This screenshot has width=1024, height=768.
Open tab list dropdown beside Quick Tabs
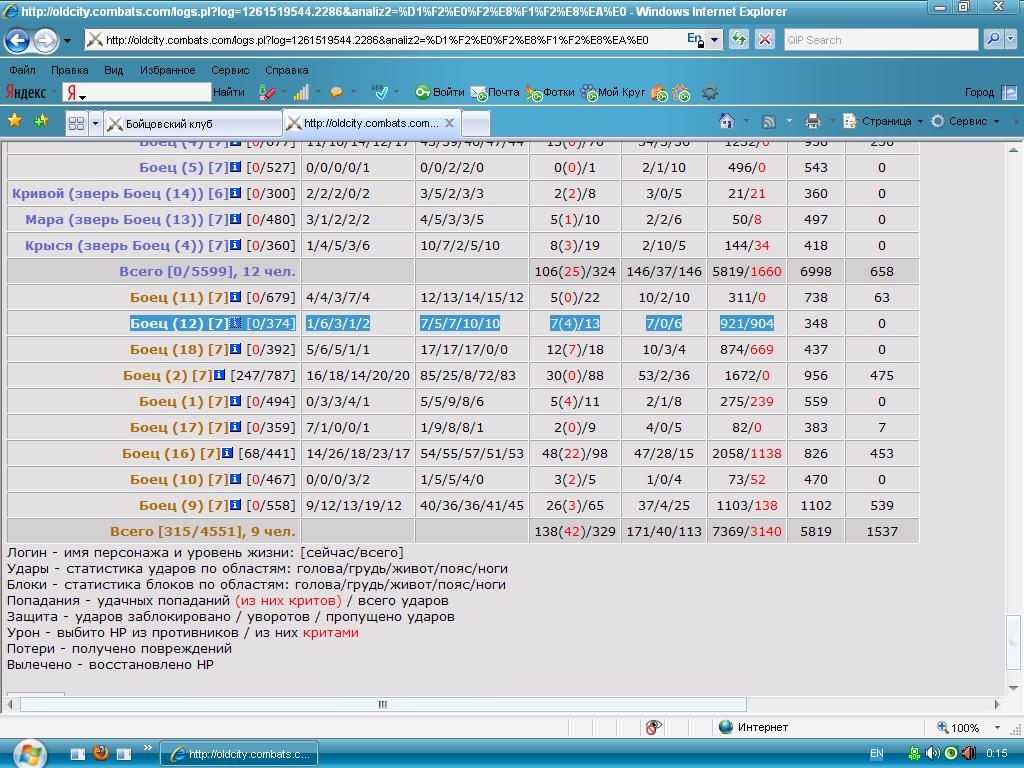(x=95, y=123)
